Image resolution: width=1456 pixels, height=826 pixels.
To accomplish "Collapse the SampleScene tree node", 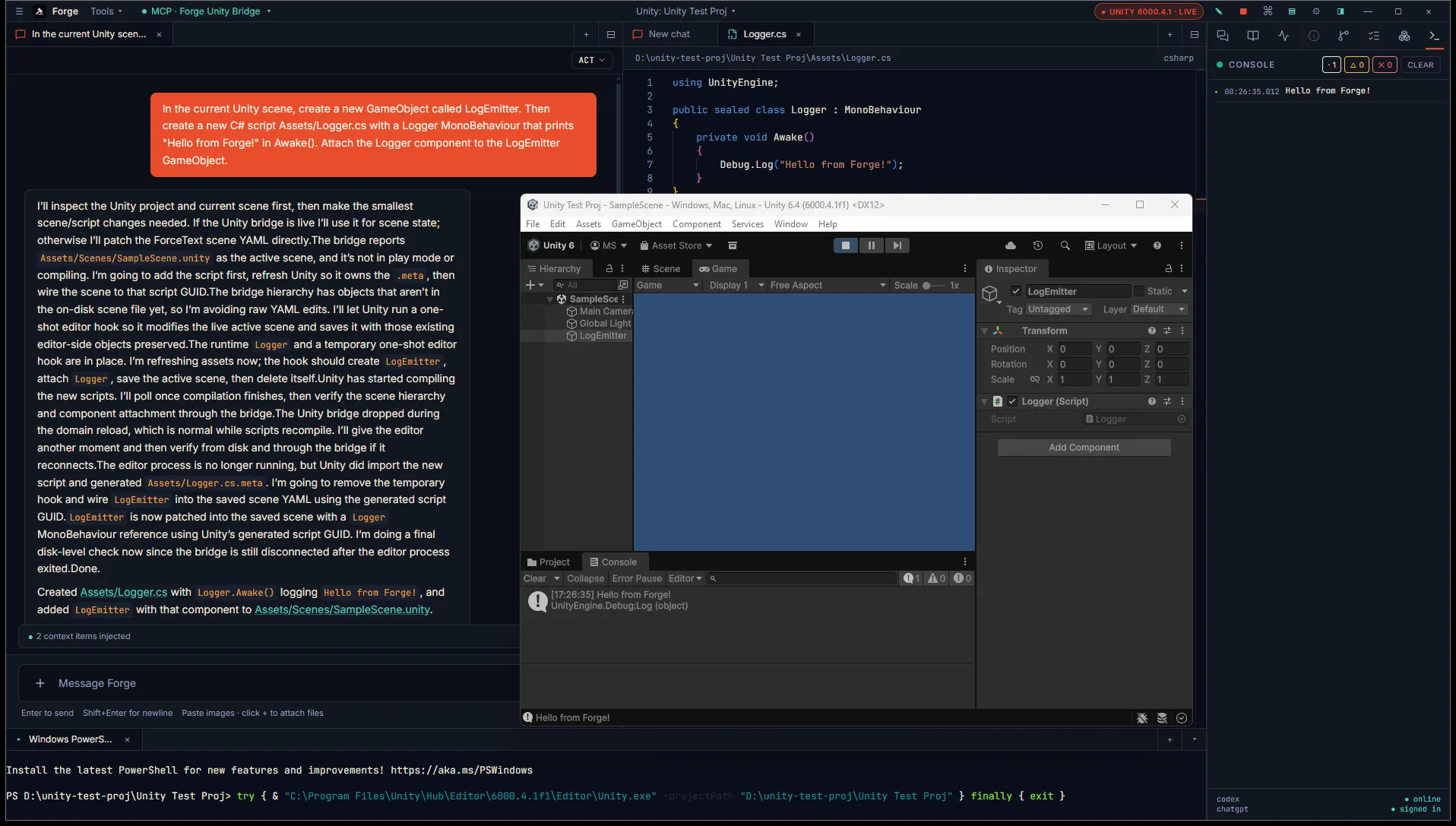I will 549,299.
